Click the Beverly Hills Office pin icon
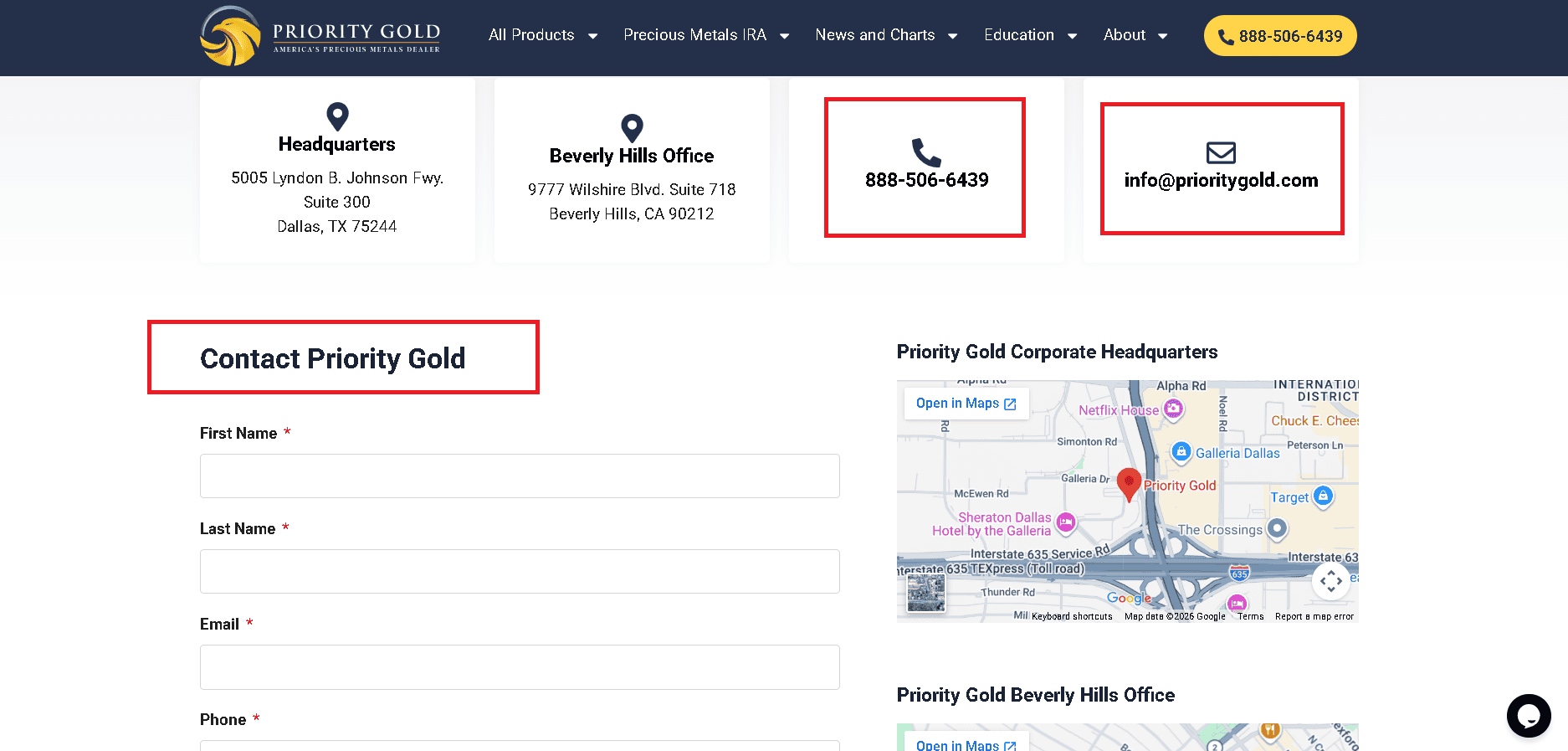Viewport: 1568px width, 751px height. pos(632,128)
